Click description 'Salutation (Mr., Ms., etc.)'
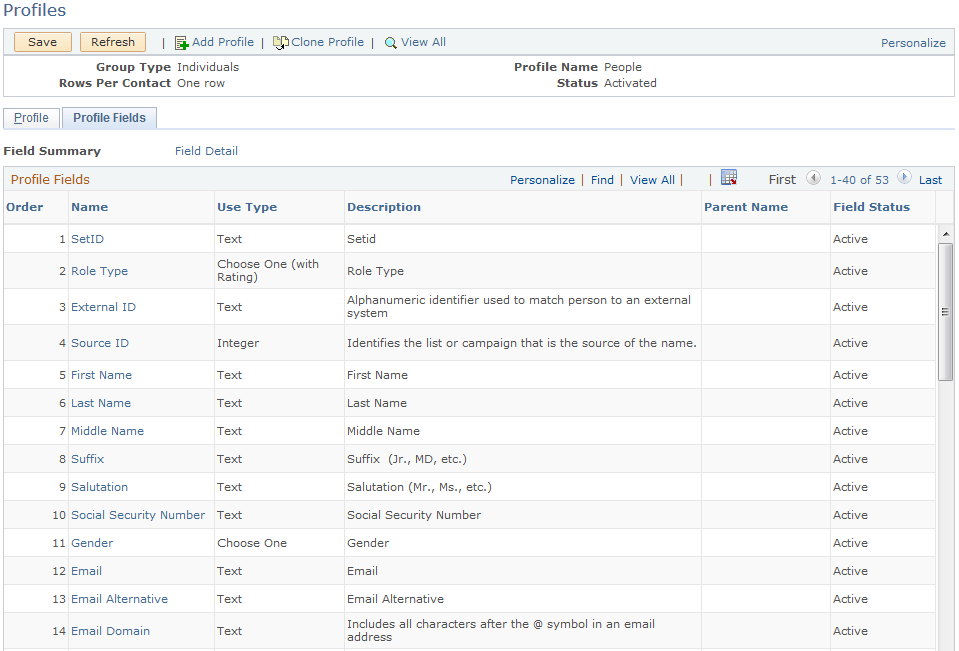The height and width of the screenshot is (651, 959). pos(420,487)
